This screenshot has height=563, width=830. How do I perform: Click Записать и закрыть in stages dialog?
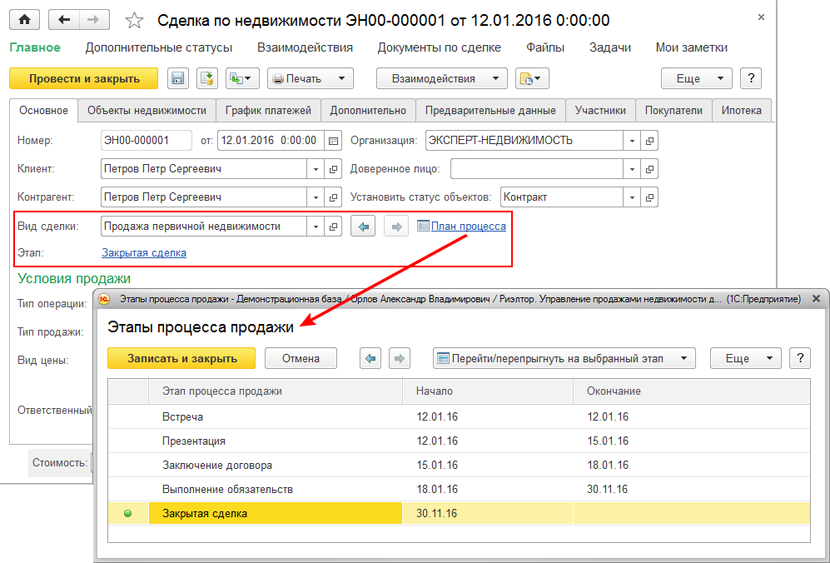(x=182, y=358)
